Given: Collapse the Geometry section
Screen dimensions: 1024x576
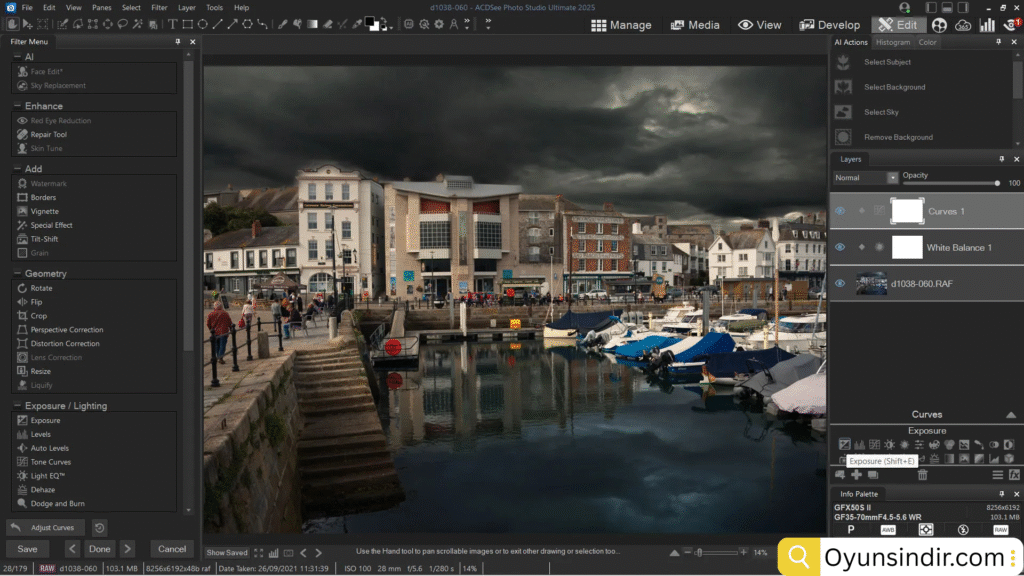Looking at the screenshot, I should 20,273.
